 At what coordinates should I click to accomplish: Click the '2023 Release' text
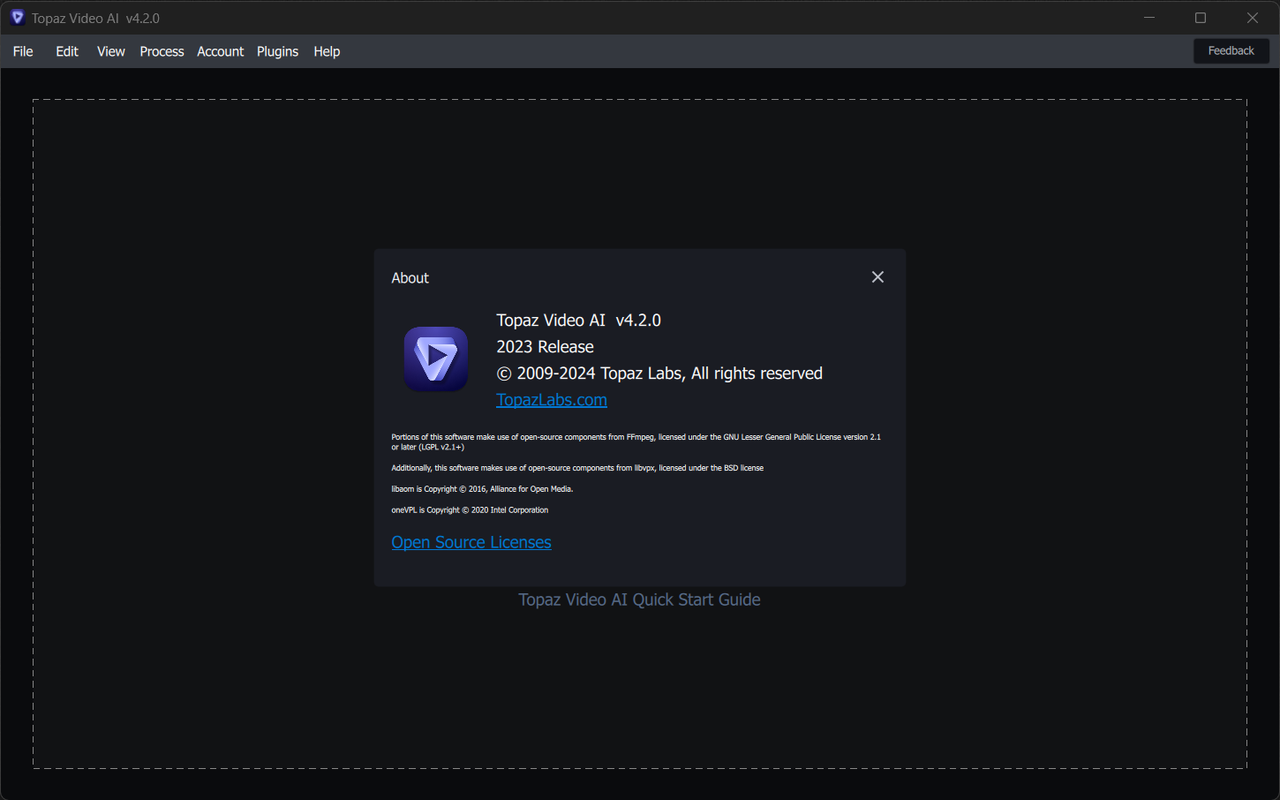click(x=545, y=347)
